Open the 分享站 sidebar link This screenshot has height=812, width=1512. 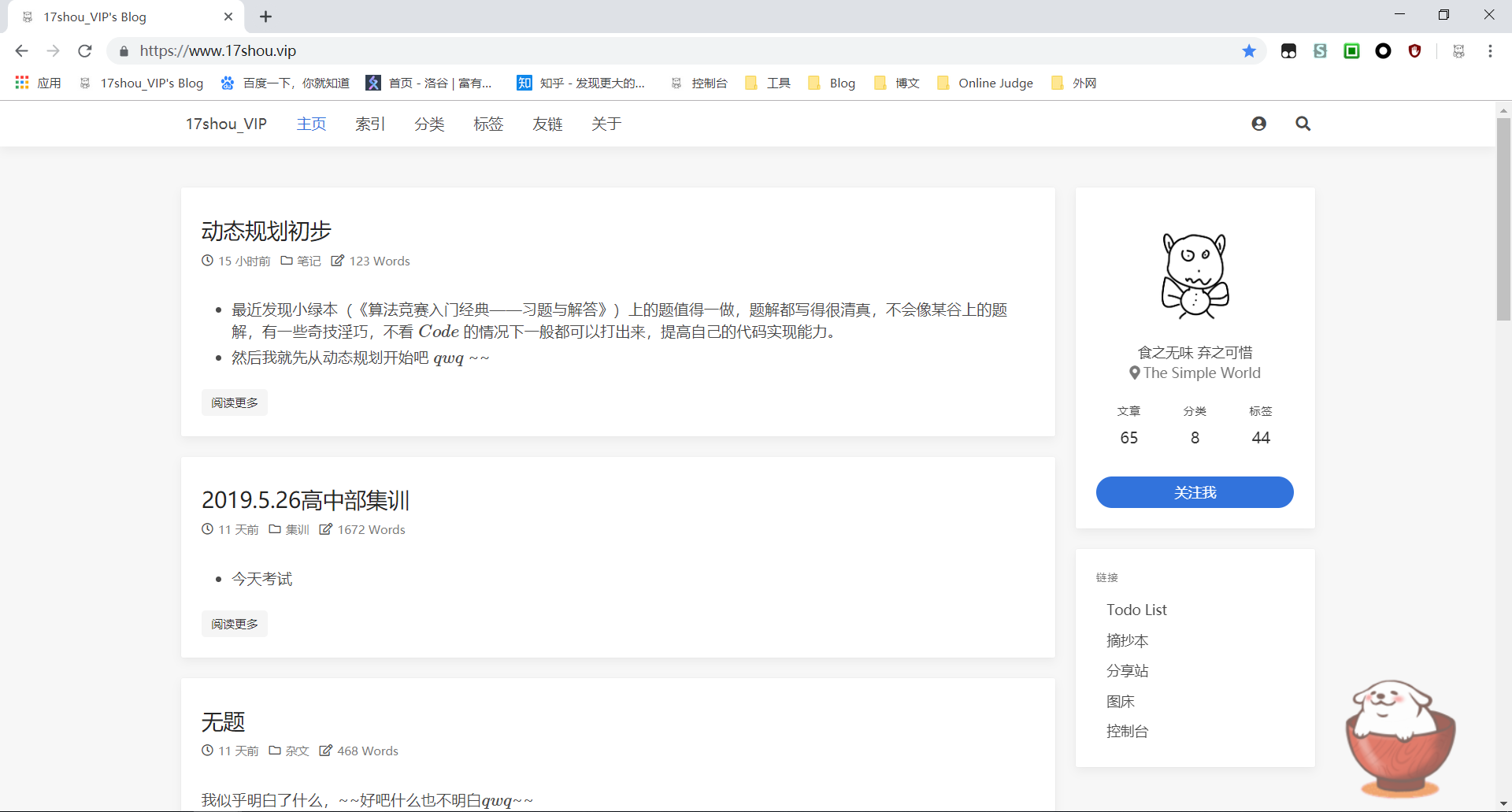(x=1128, y=670)
